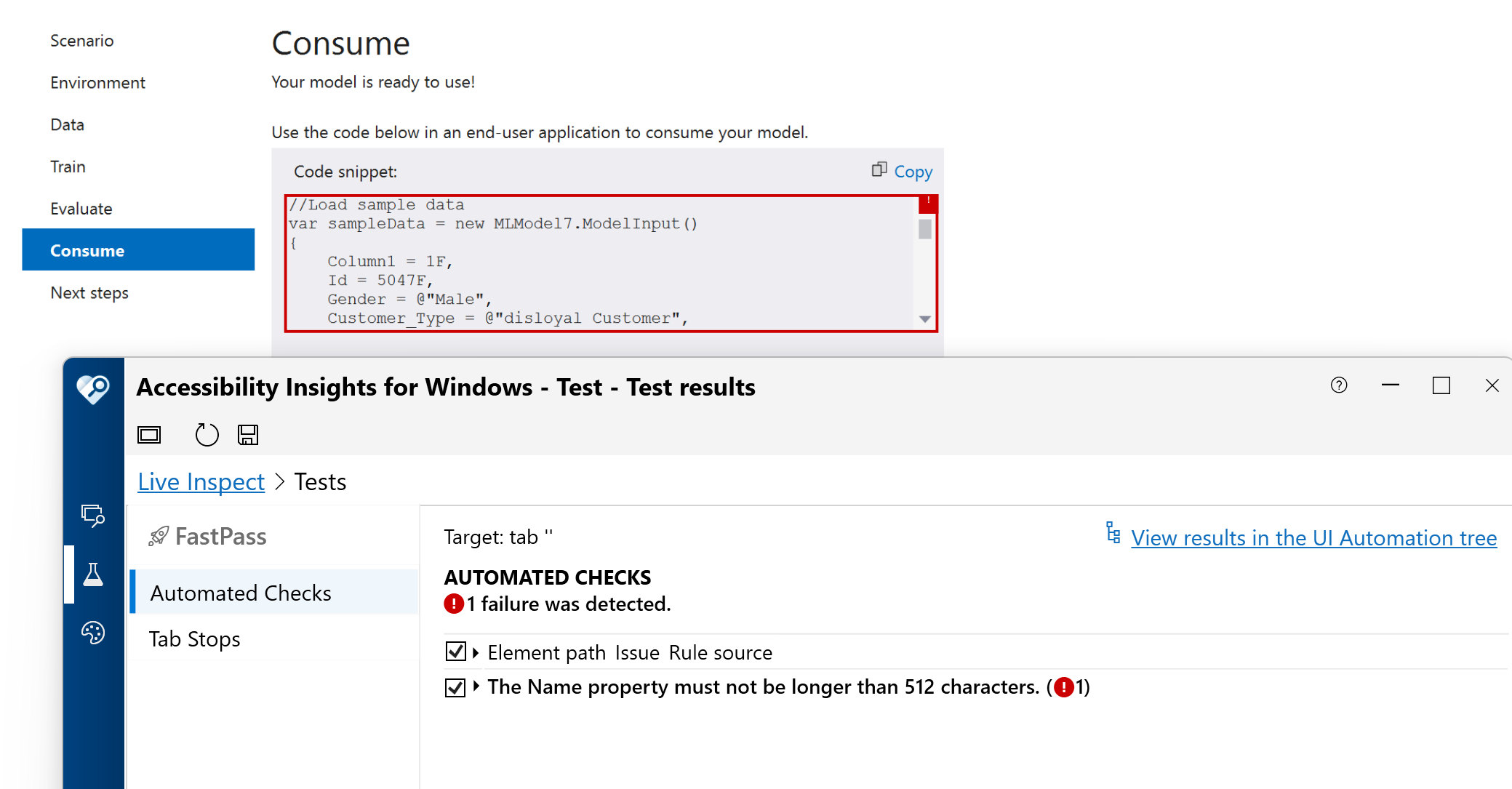
Task: Expand the Name property failure details
Action: [477, 686]
